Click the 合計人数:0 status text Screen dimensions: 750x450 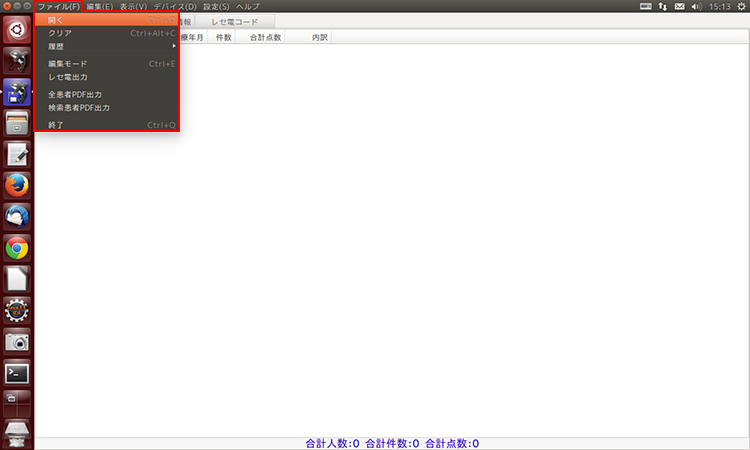coord(332,443)
